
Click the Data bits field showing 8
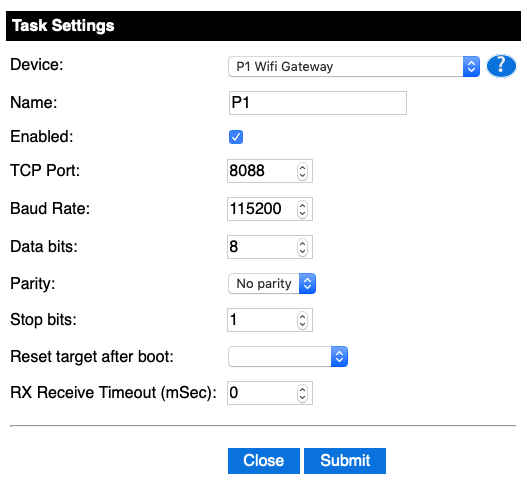pyautogui.click(x=270, y=247)
